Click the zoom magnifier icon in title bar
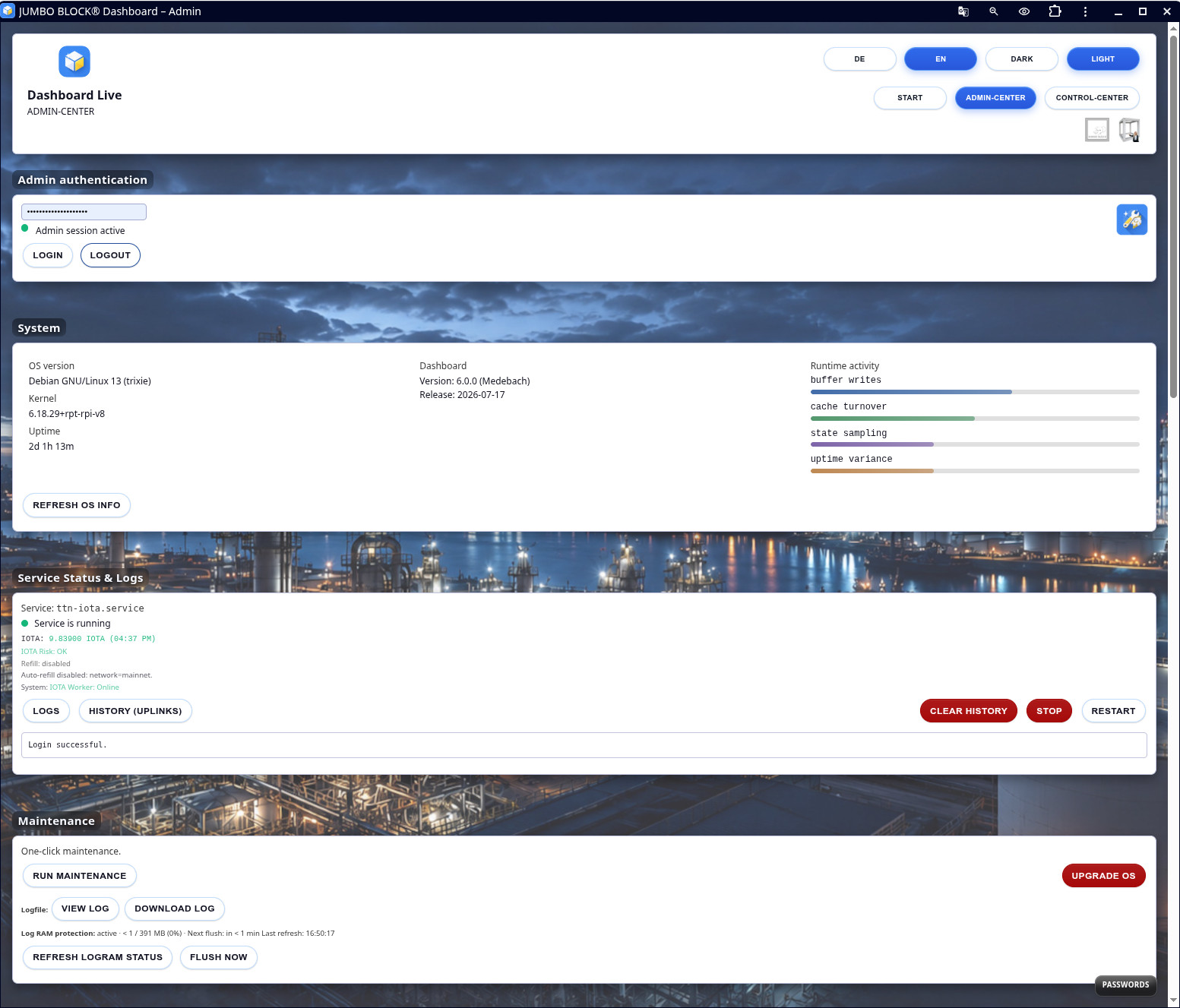This screenshot has width=1180, height=1008. (993, 11)
